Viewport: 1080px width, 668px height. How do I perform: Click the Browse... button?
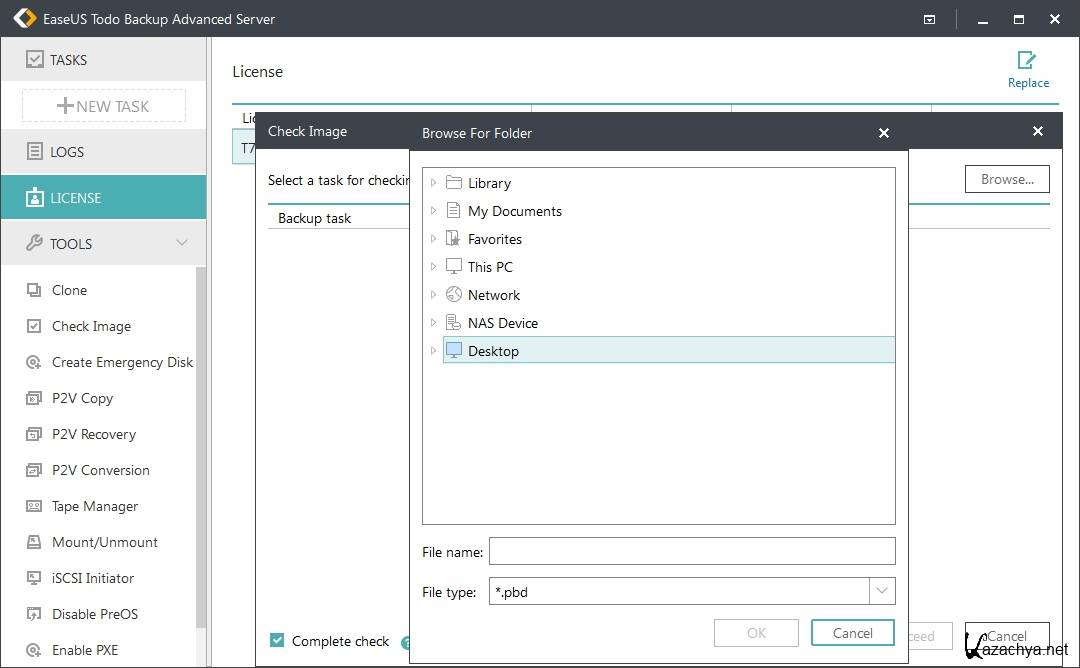coord(1006,180)
